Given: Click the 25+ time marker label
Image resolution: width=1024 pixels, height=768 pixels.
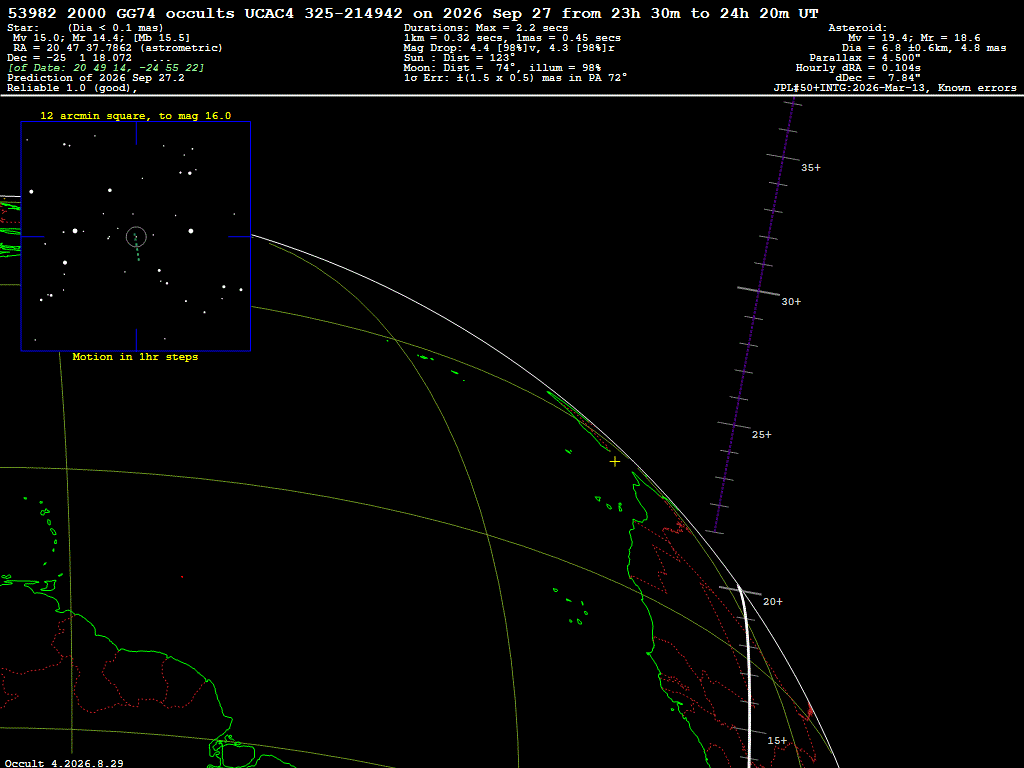Looking at the screenshot, I should point(761,434).
